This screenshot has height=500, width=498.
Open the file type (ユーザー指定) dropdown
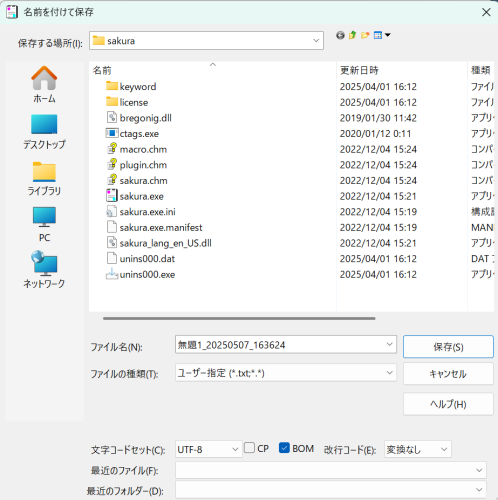click(389, 372)
